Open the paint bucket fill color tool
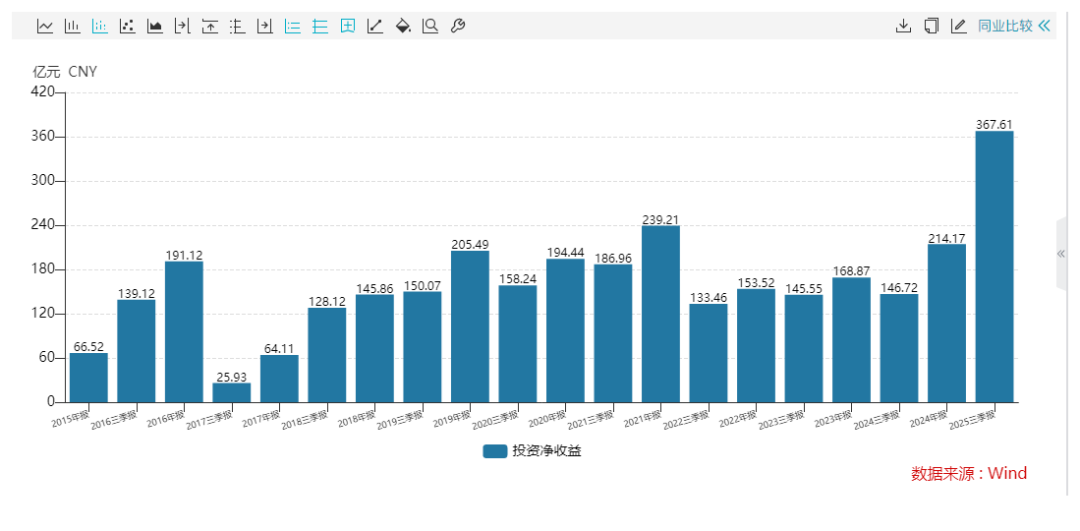Image resolution: width=1080 pixels, height=531 pixels. pos(403,26)
